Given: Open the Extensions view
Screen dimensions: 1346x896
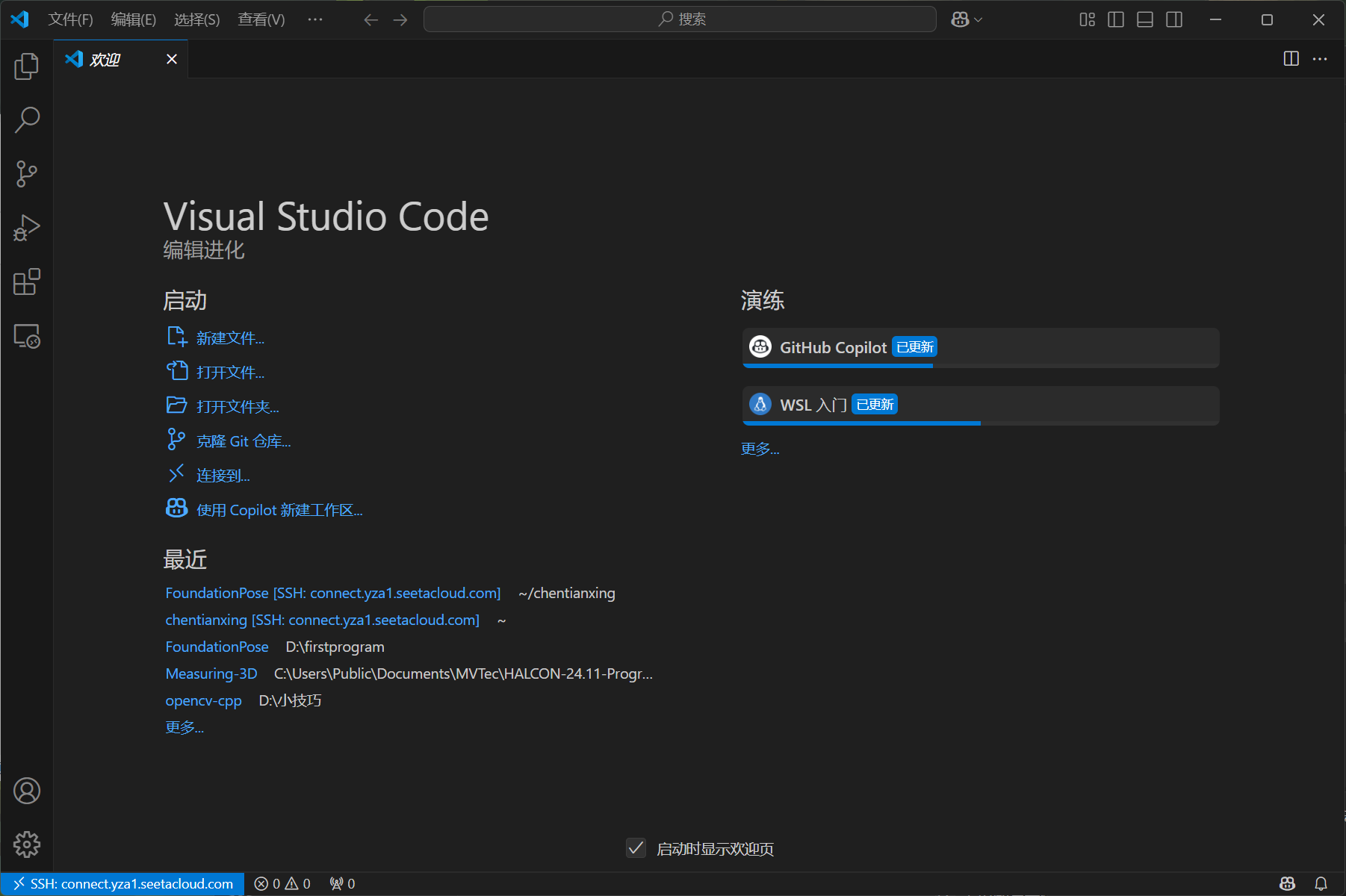Looking at the screenshot, I should 27,282.
